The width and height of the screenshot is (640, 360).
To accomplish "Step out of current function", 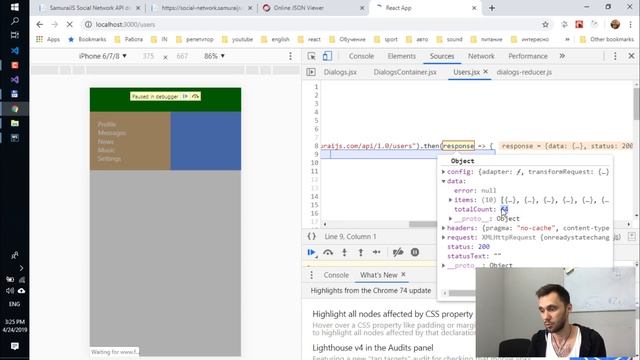I will 360,253.
